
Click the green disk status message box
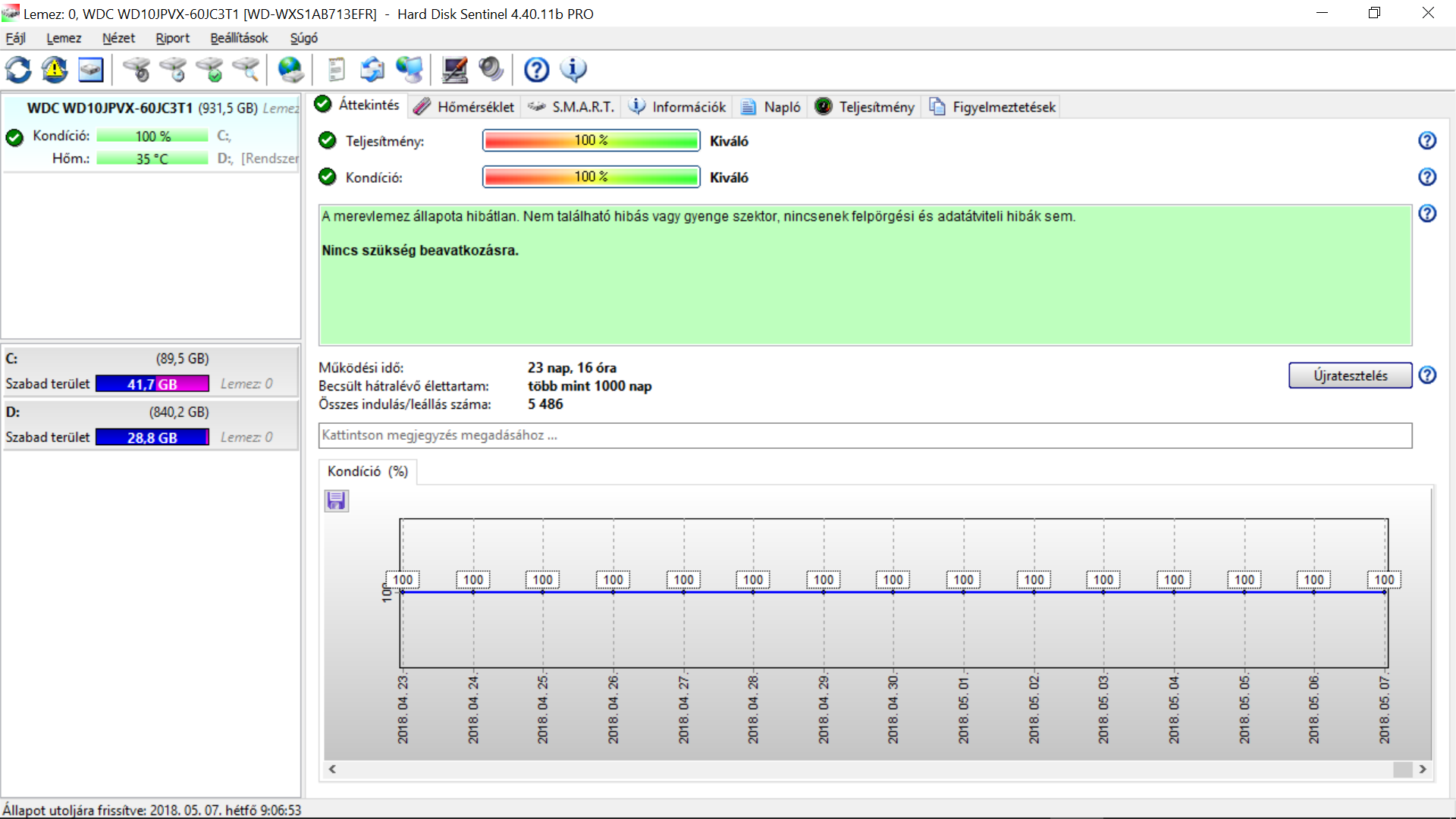(865, 275)
